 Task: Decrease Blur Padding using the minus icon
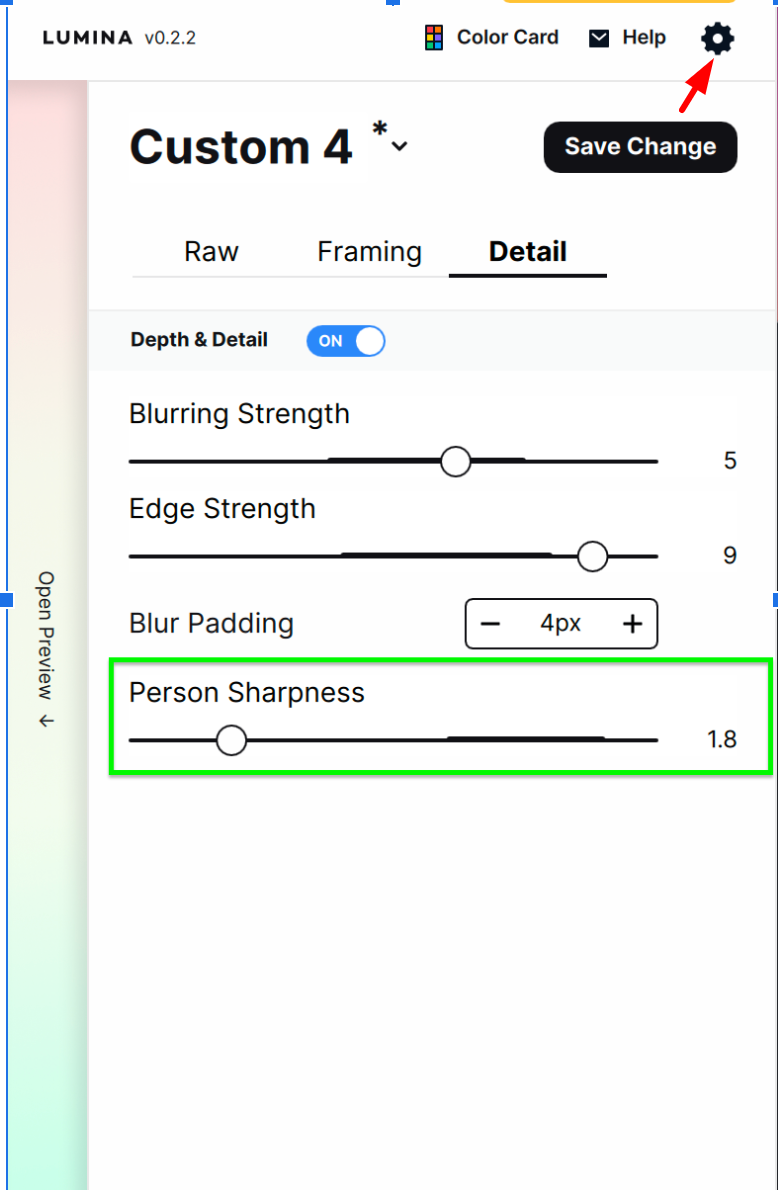click(491, 623)
